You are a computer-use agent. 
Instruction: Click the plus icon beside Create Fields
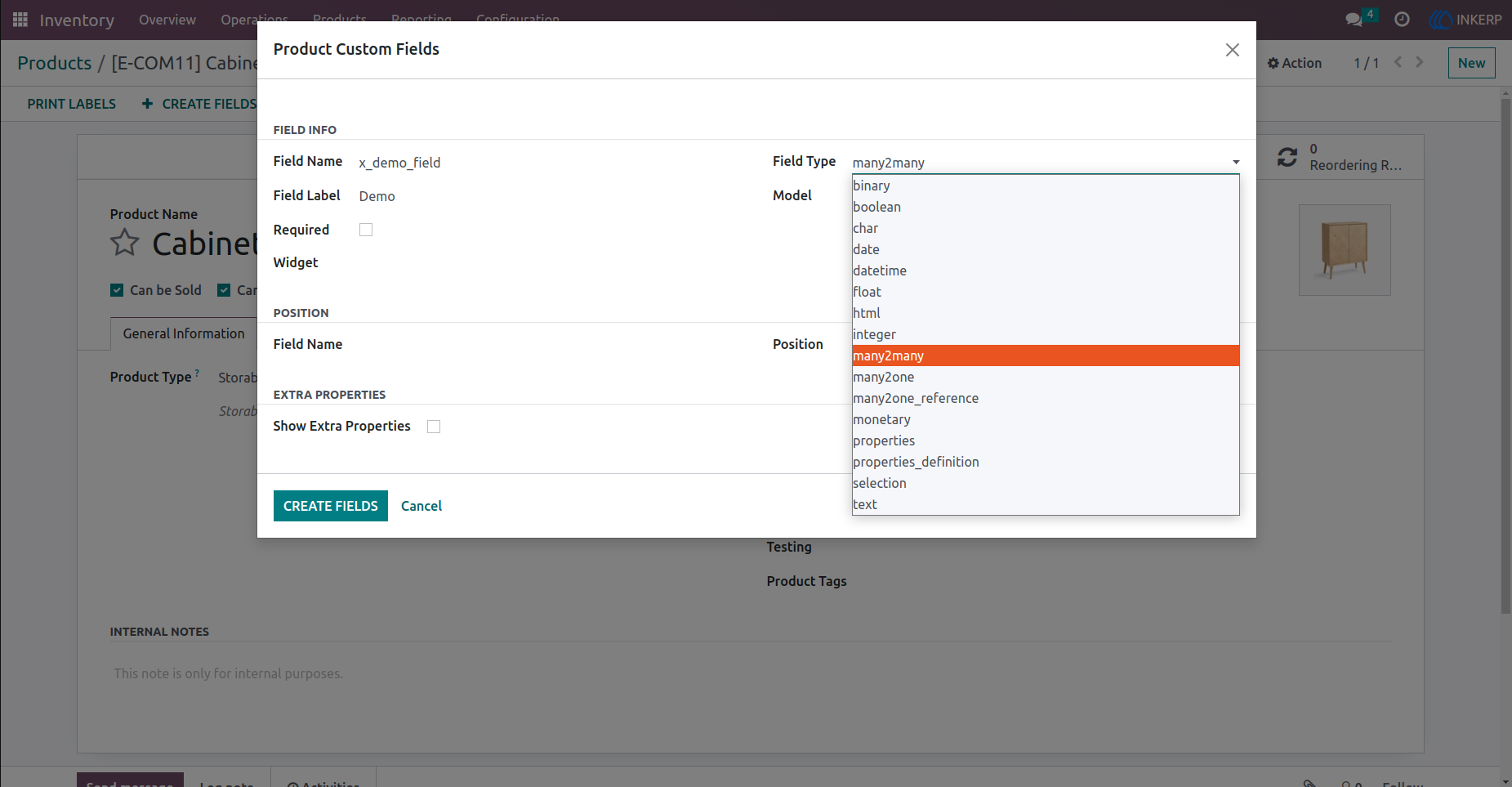(147, 104)
